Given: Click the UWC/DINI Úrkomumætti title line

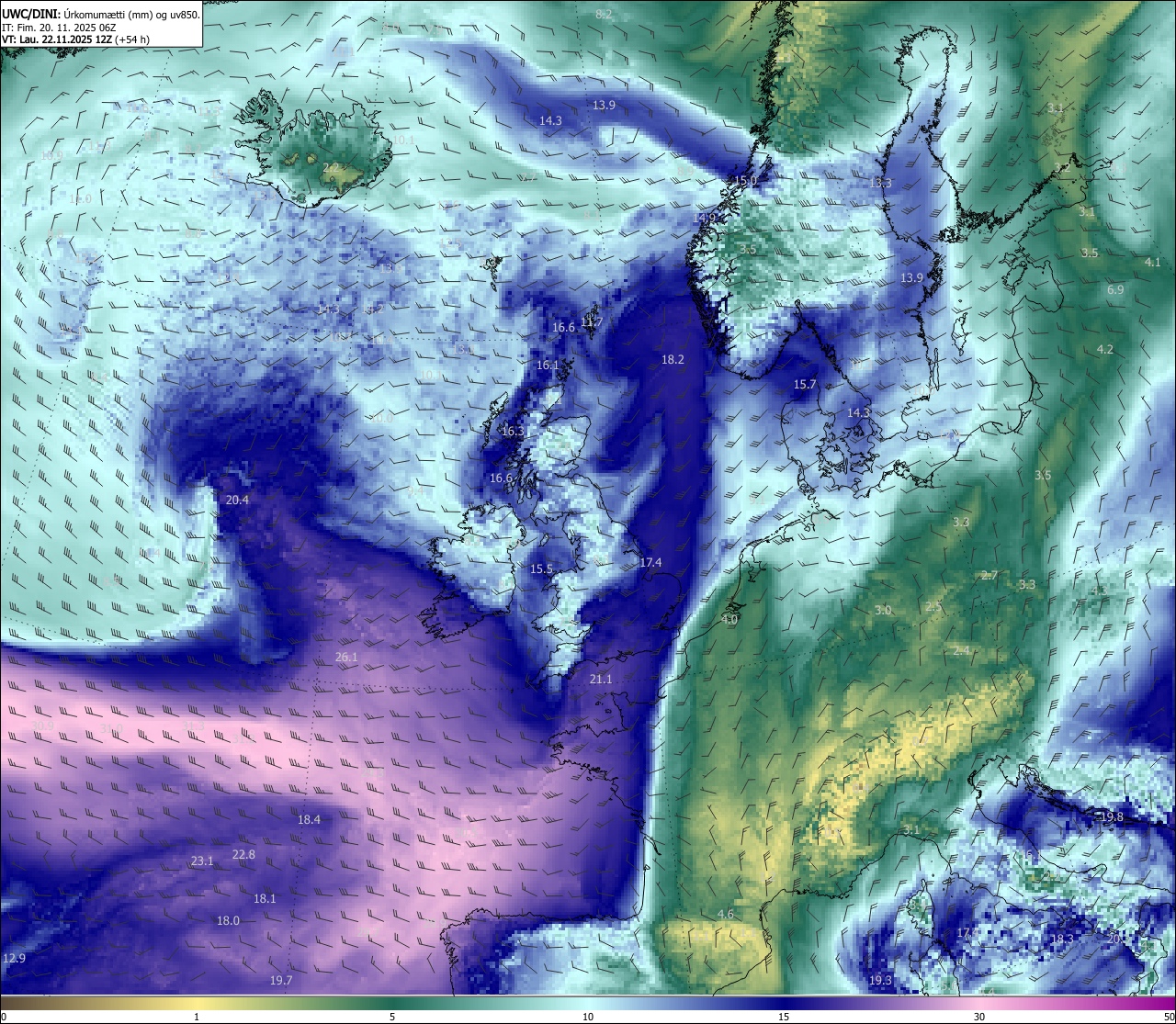Looking at the screenshot, I should 100,15.
